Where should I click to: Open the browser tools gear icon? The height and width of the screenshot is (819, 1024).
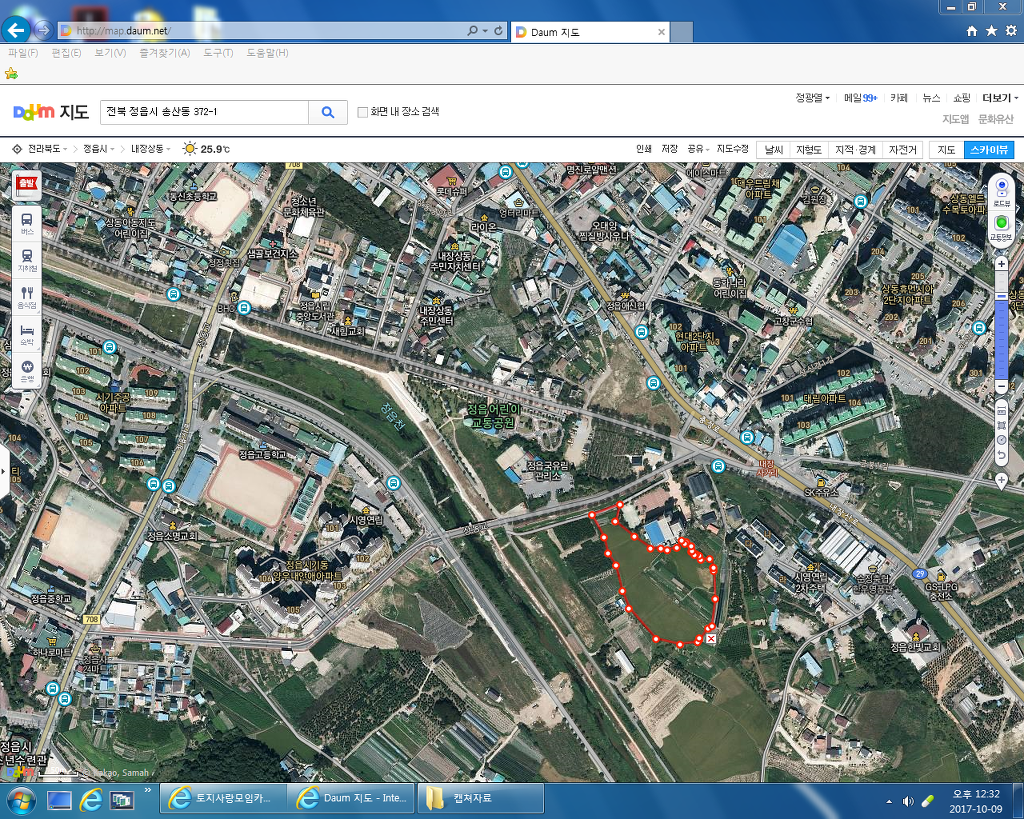click(1011, 31)
